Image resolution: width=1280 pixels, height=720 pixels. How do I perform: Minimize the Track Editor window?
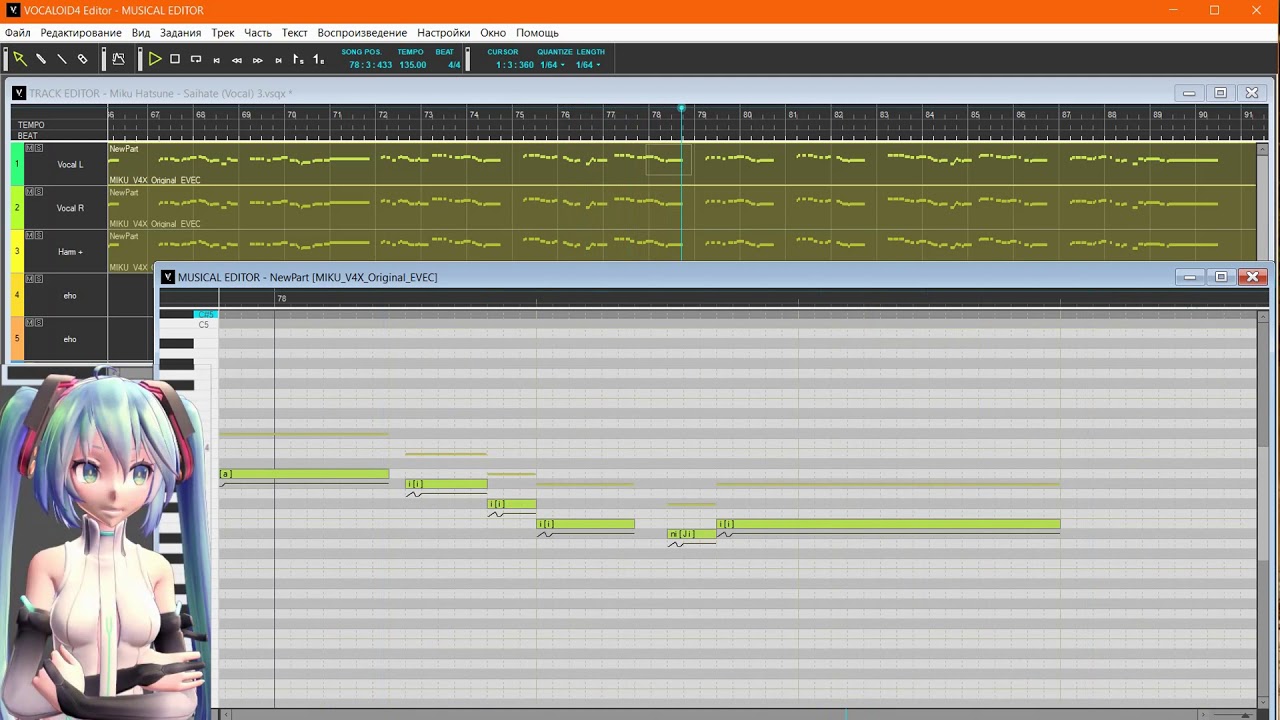pos(1189,93)
